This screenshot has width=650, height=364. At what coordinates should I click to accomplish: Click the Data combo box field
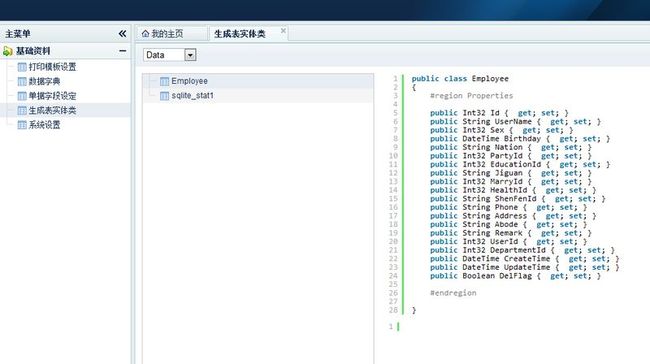coord(164,55)
